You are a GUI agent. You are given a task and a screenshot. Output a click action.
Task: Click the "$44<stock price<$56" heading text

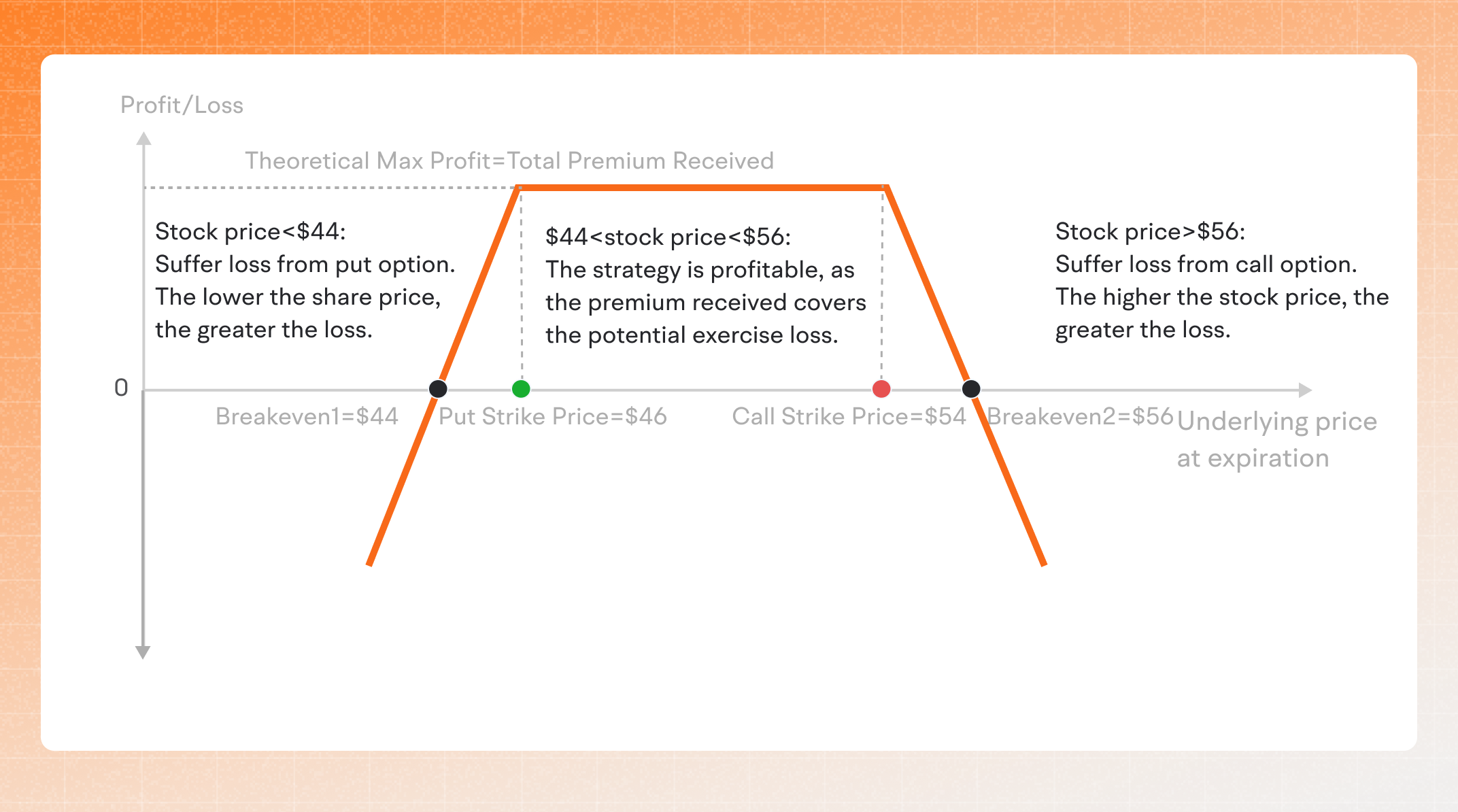click(x=668, y=237)
